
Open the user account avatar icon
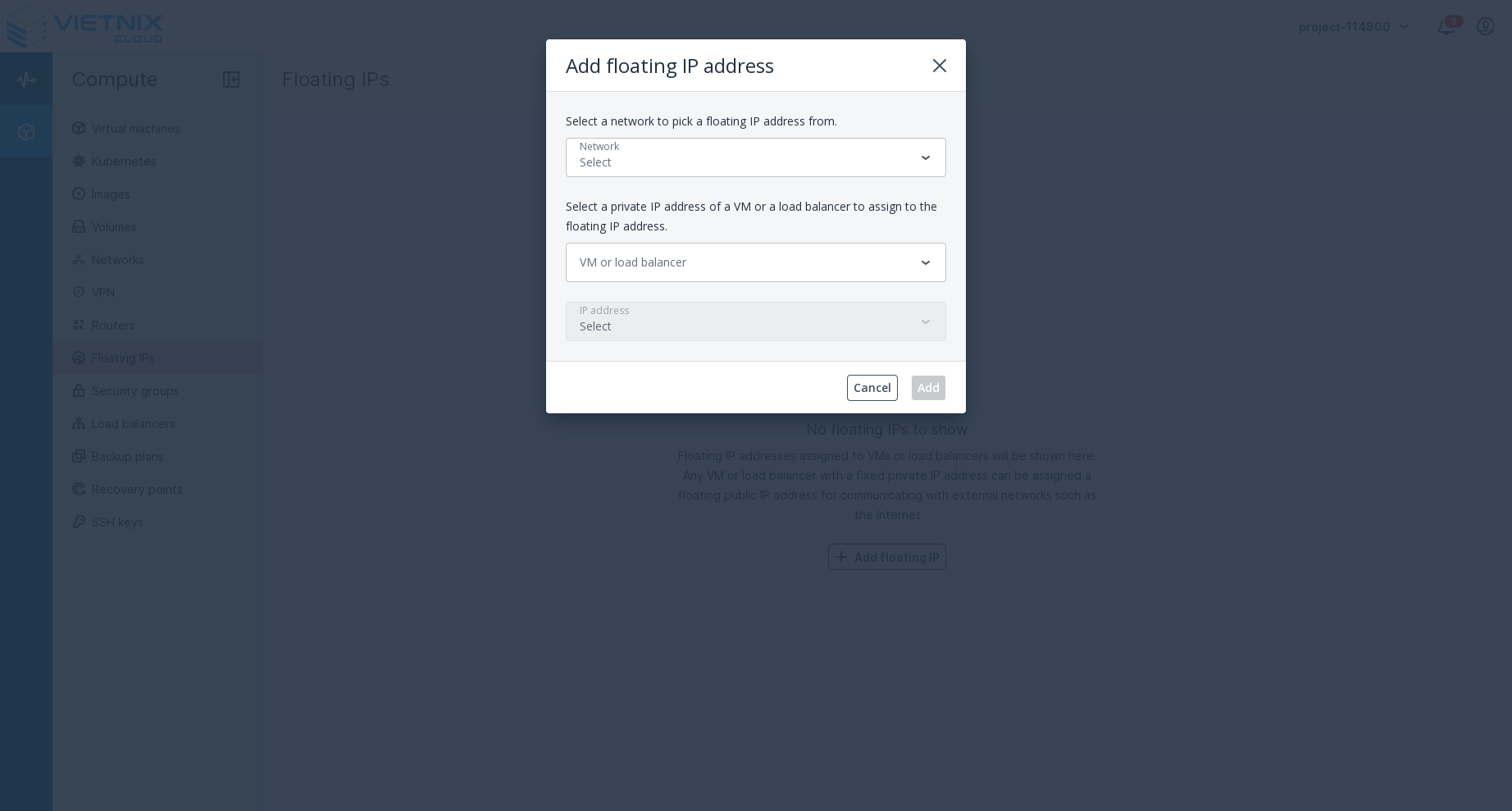point(1486,26)
